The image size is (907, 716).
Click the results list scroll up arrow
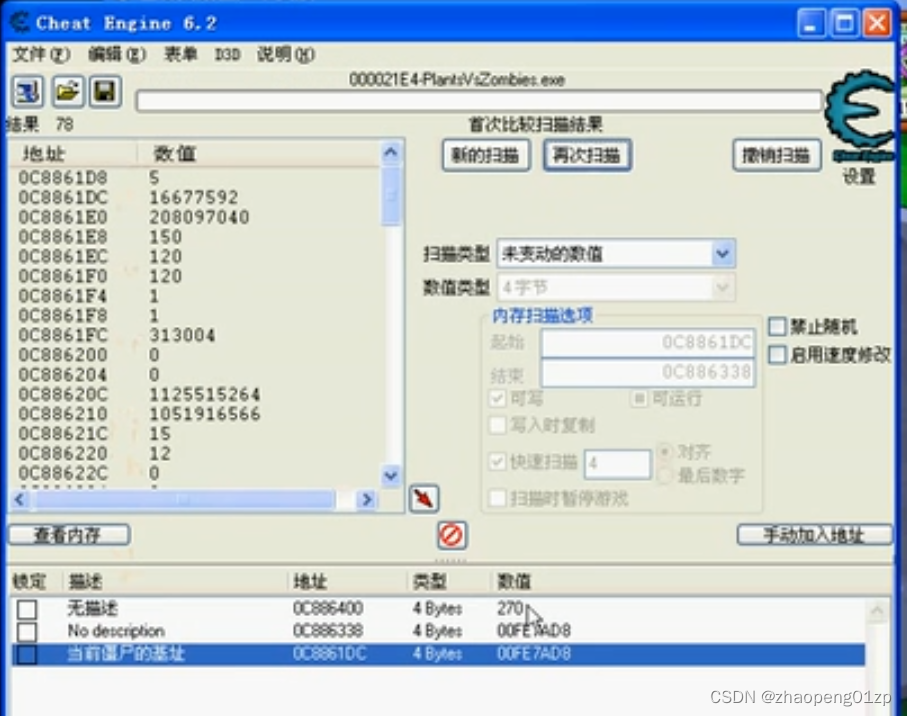pyautogui.click(x=391, y=153)
